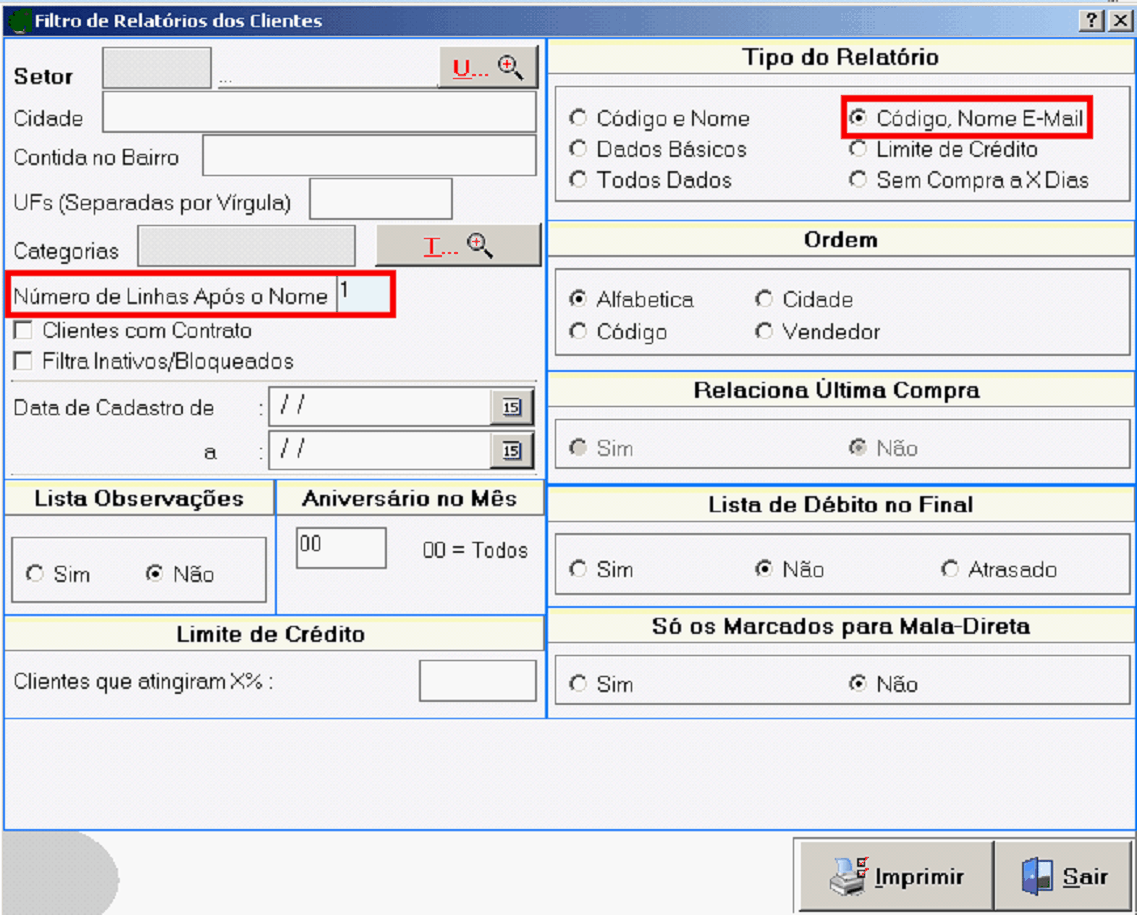
Task: Order the report by Vendedor
Action: (x=765, y=332)
